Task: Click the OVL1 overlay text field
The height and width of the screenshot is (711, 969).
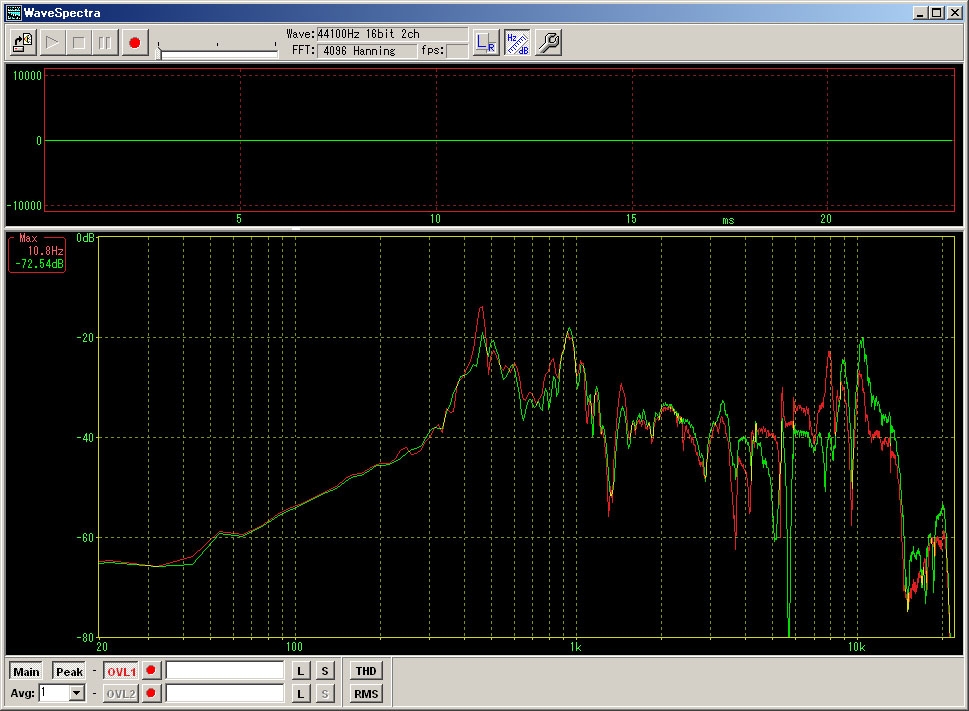Action: (x=225, y=671)
